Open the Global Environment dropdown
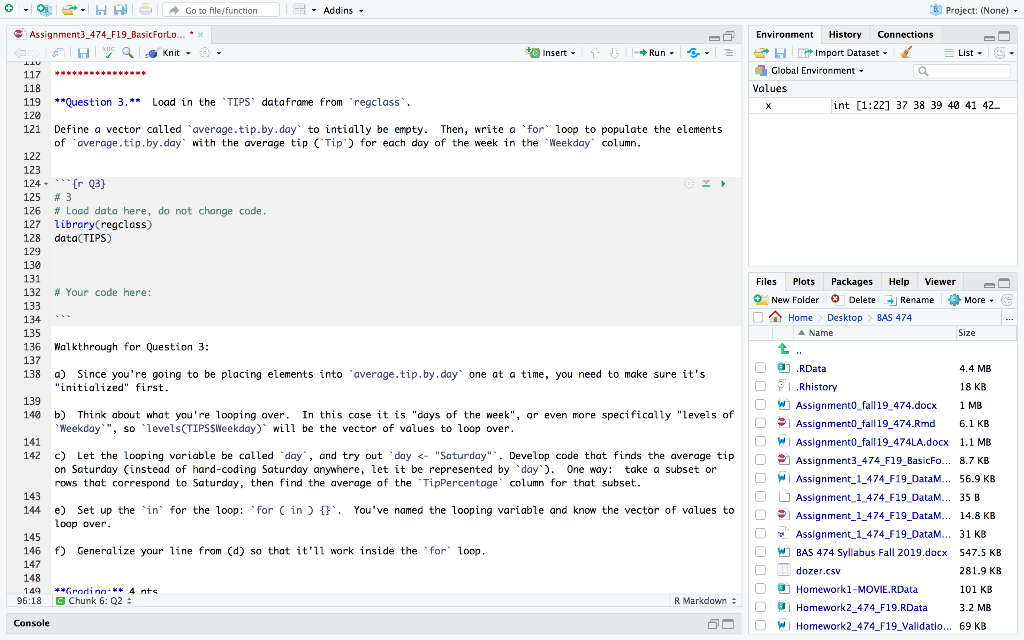The image size is (1024, 640). [x=810, y=71]
